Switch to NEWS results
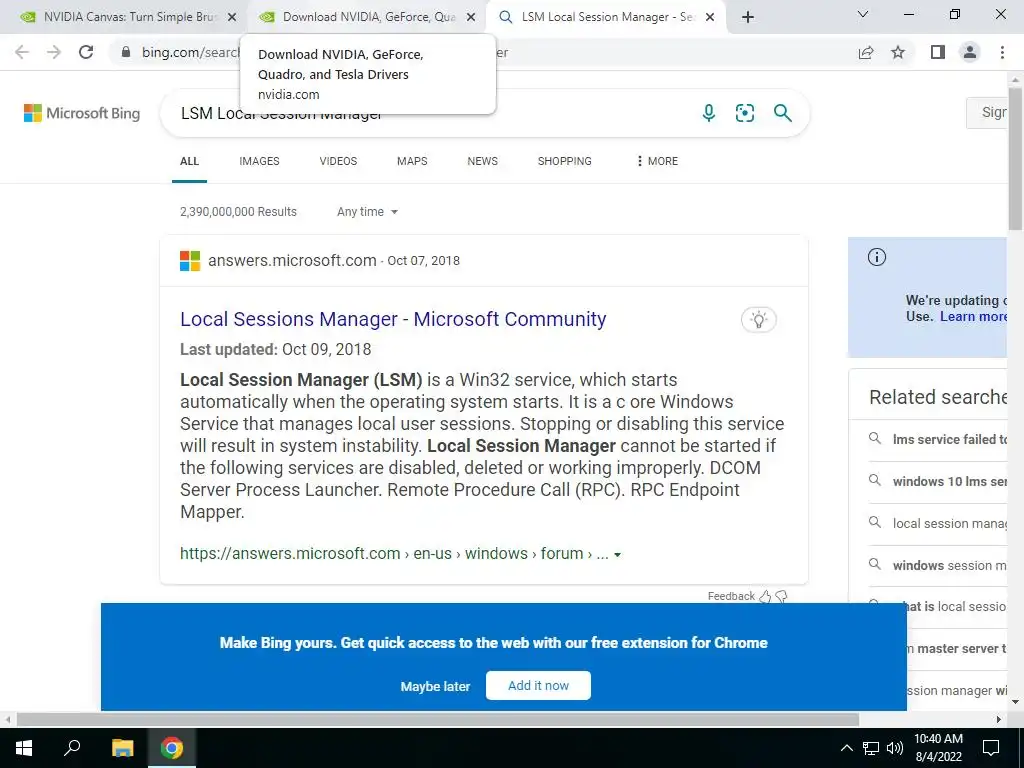This screenshot has height=768, width=1024. [x=483, y=161]
